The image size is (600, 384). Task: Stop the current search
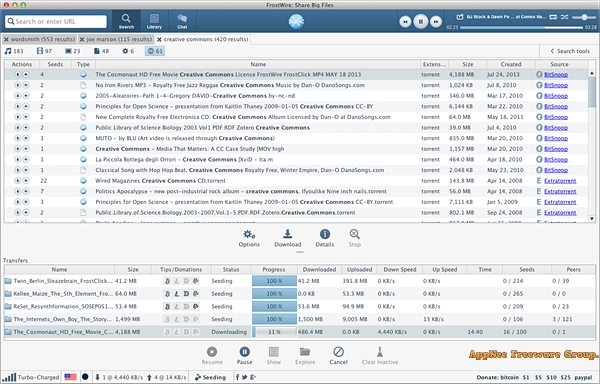pos(354,238)
